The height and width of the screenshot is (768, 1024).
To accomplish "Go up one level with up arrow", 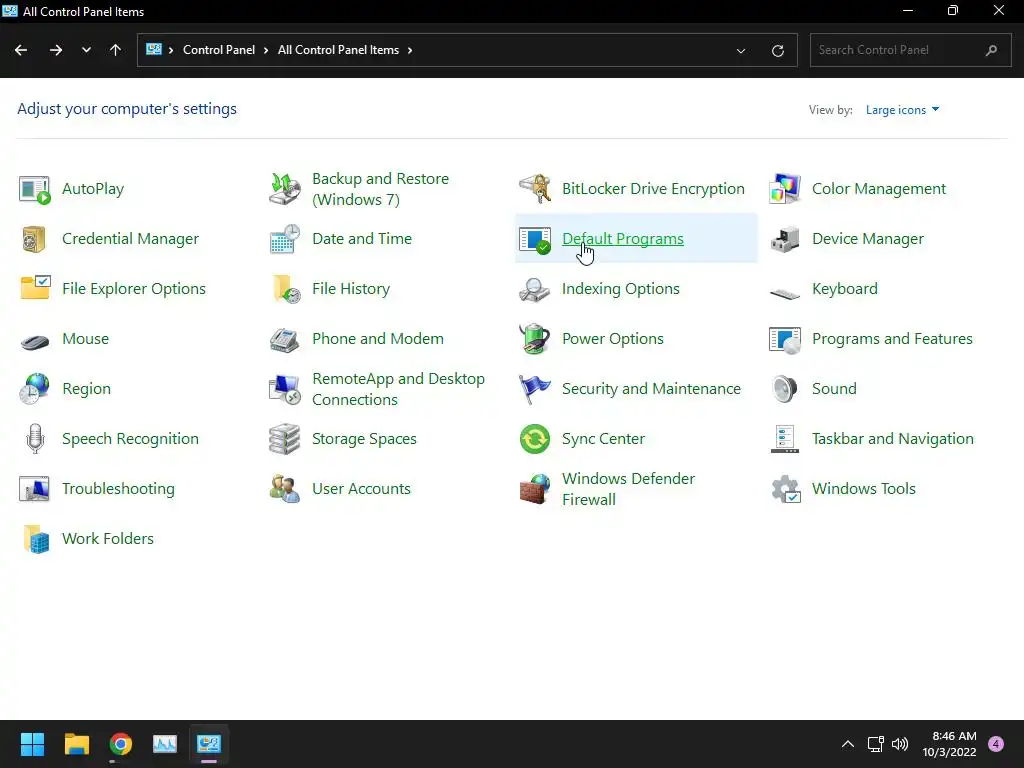I will pyautogui.click(x=116, y=50).
